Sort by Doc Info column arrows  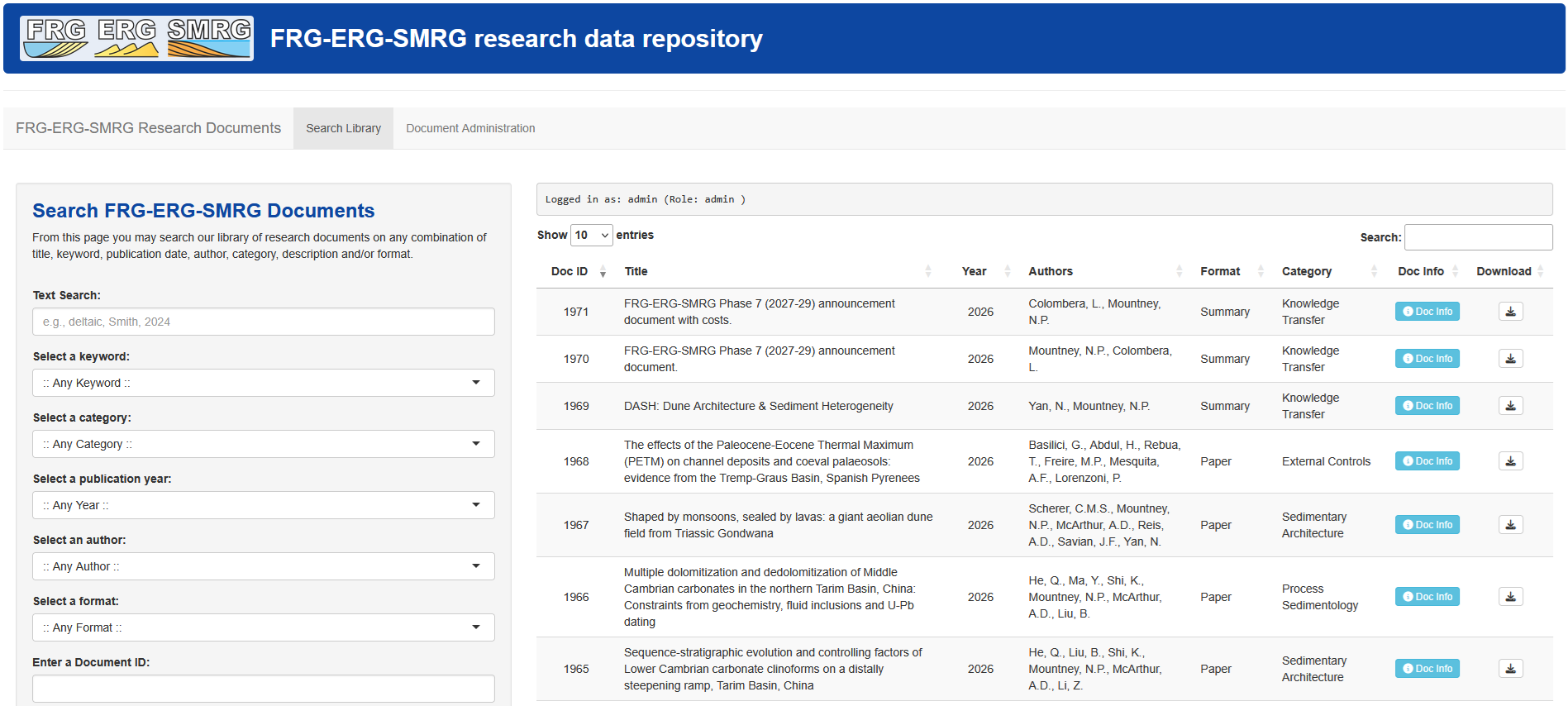click(x=1455, y=271)
